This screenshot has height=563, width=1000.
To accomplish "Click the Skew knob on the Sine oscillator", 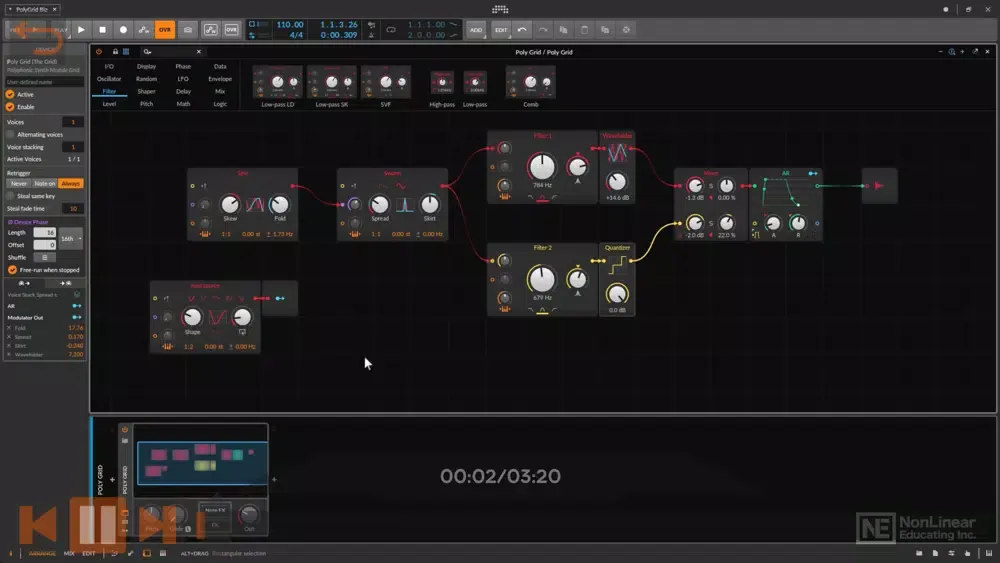I will click(x=230, y=204).
